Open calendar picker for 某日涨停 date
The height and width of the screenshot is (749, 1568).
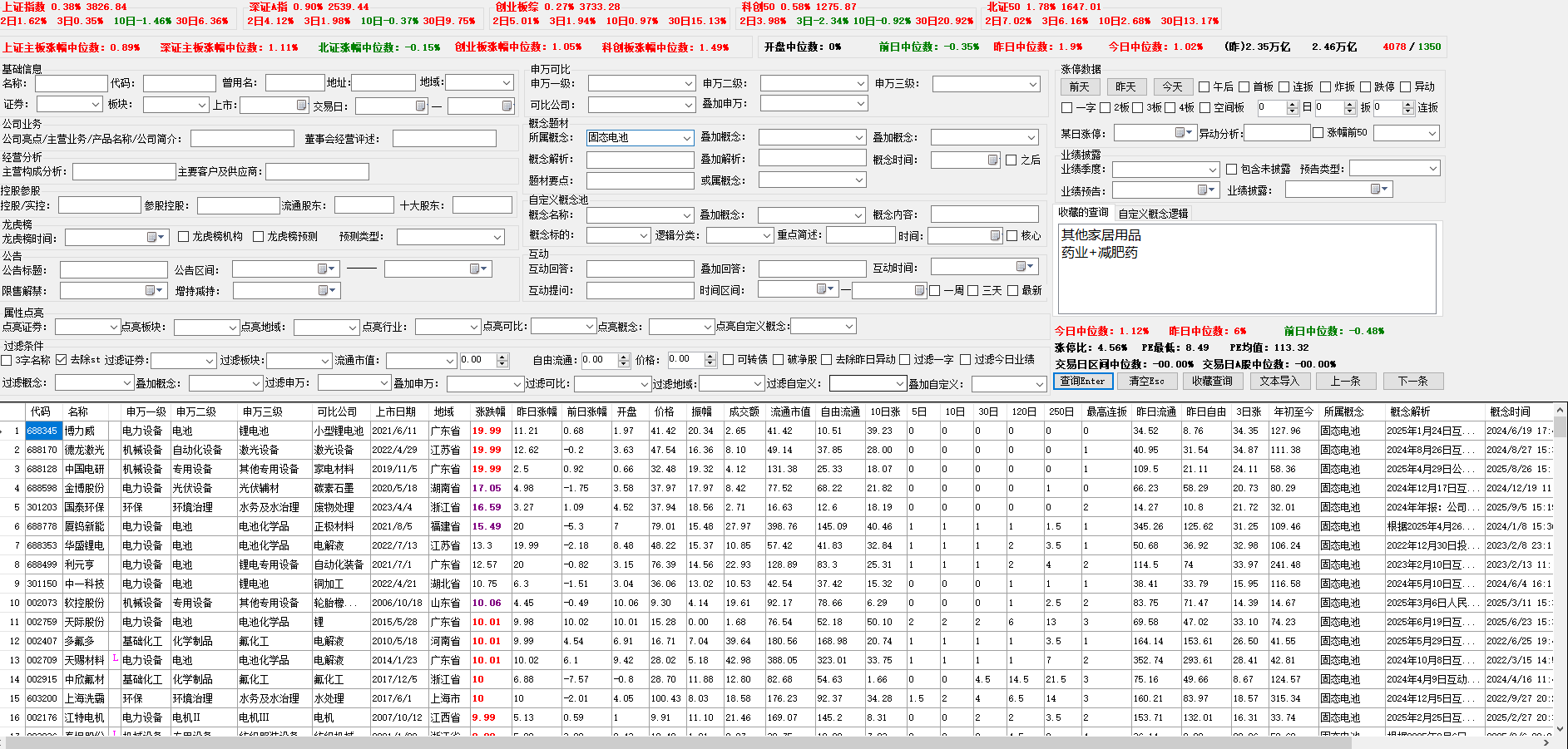pos(1180,133)
